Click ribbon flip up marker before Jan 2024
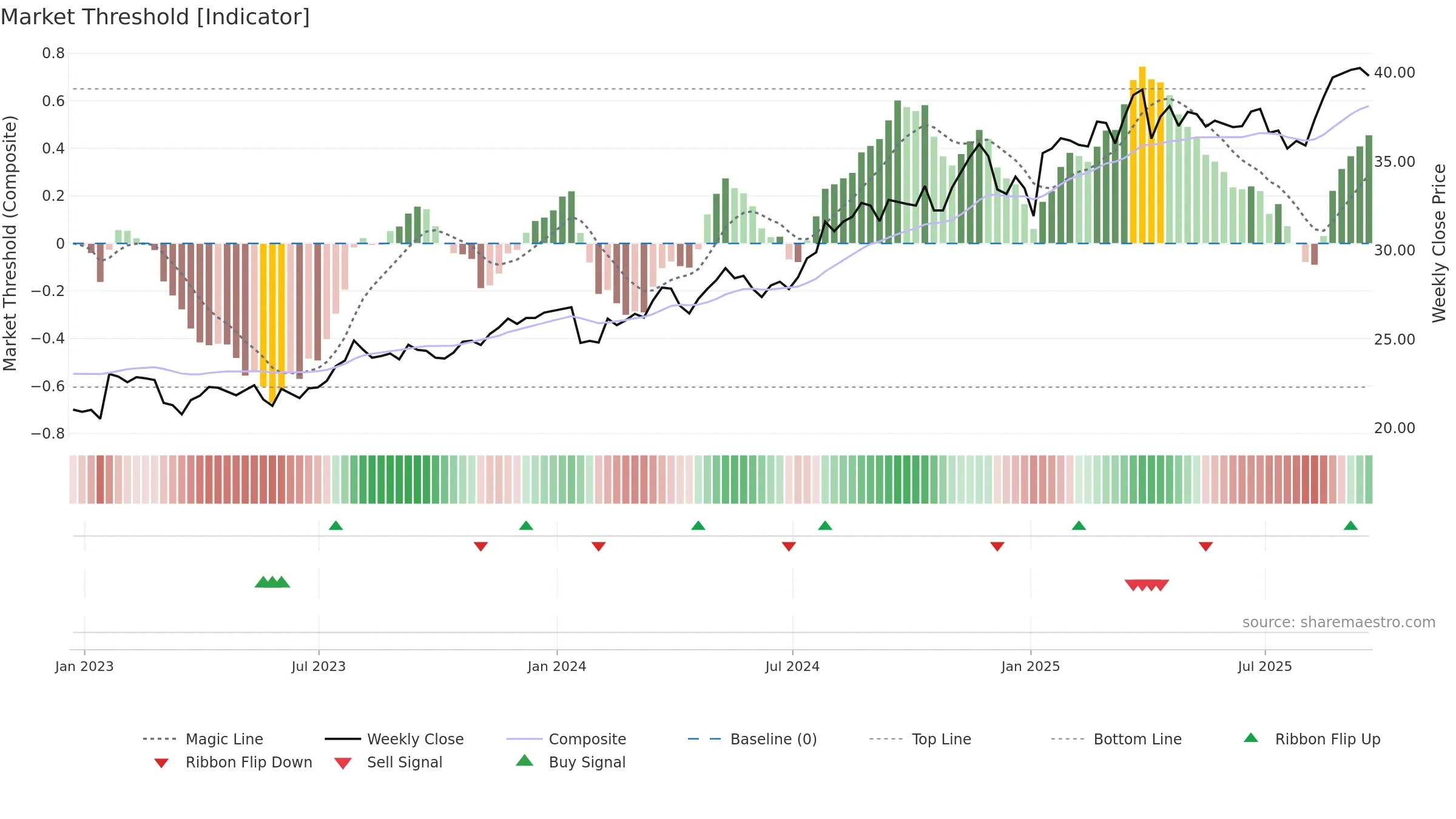 click(526, 525)
